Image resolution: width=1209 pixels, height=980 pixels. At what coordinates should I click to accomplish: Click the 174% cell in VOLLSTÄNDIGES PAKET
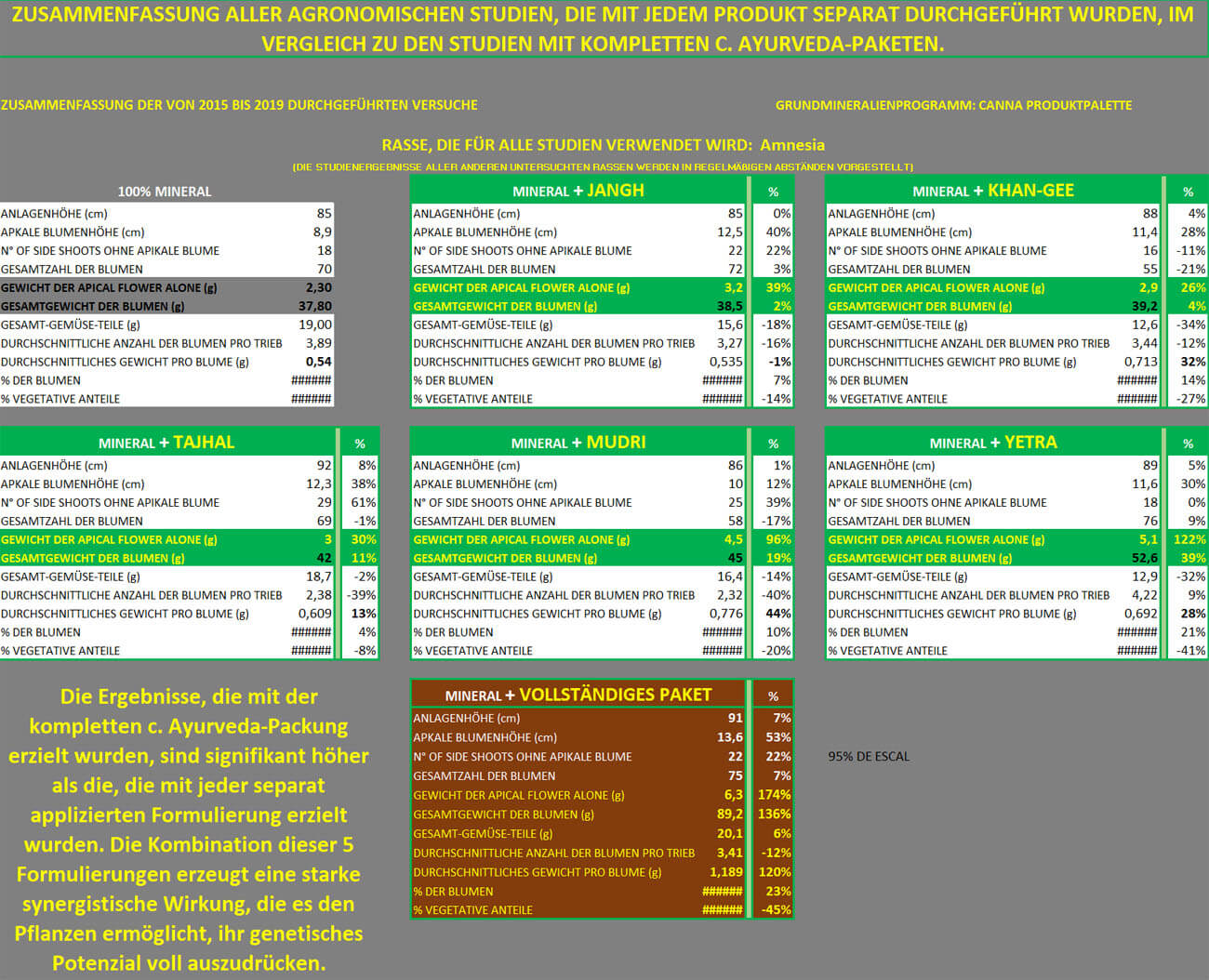tap(775, 795)
